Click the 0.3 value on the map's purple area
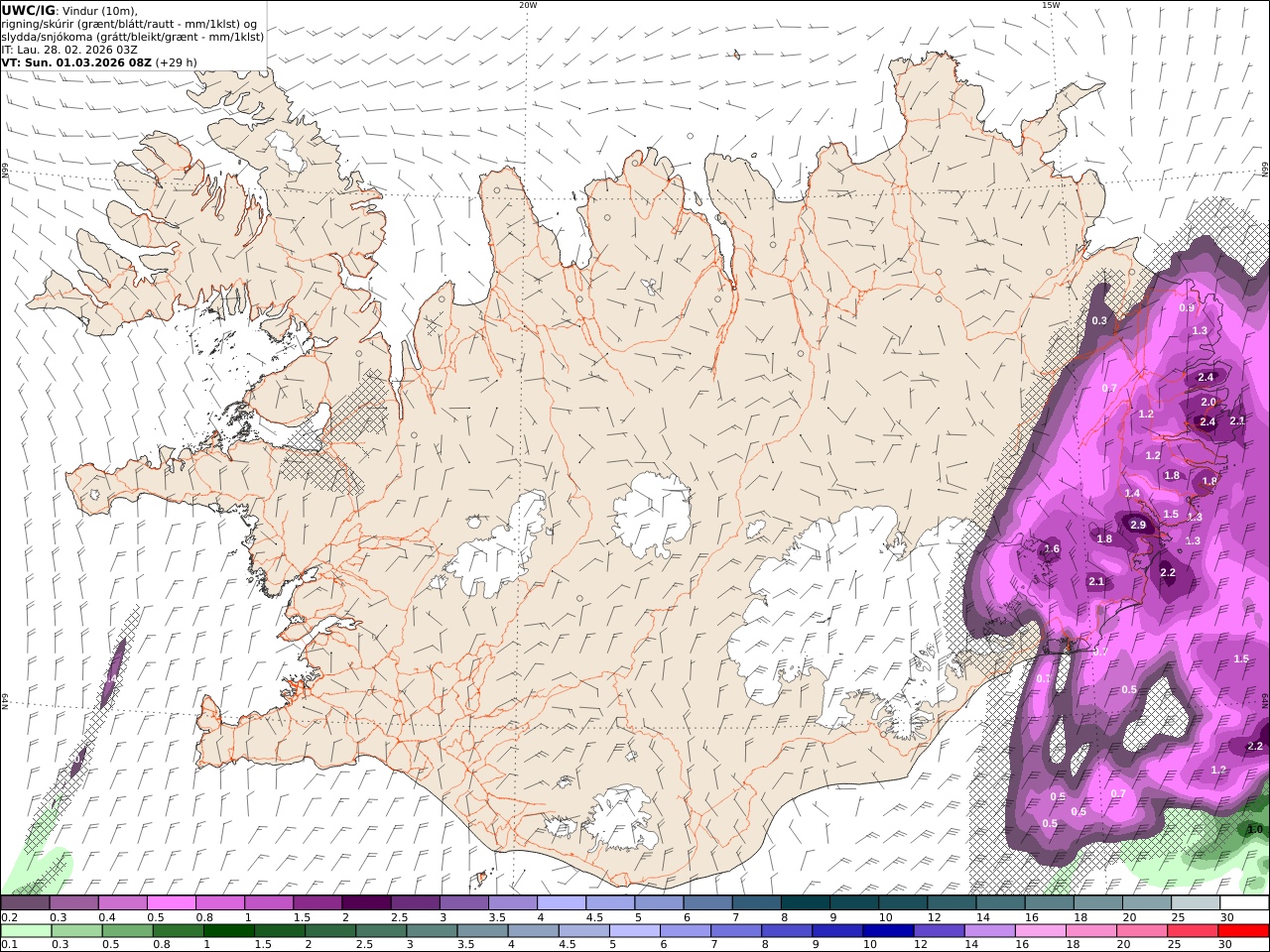The width and height of the screenshot is (1270, 952). [x=1099, y=320]
